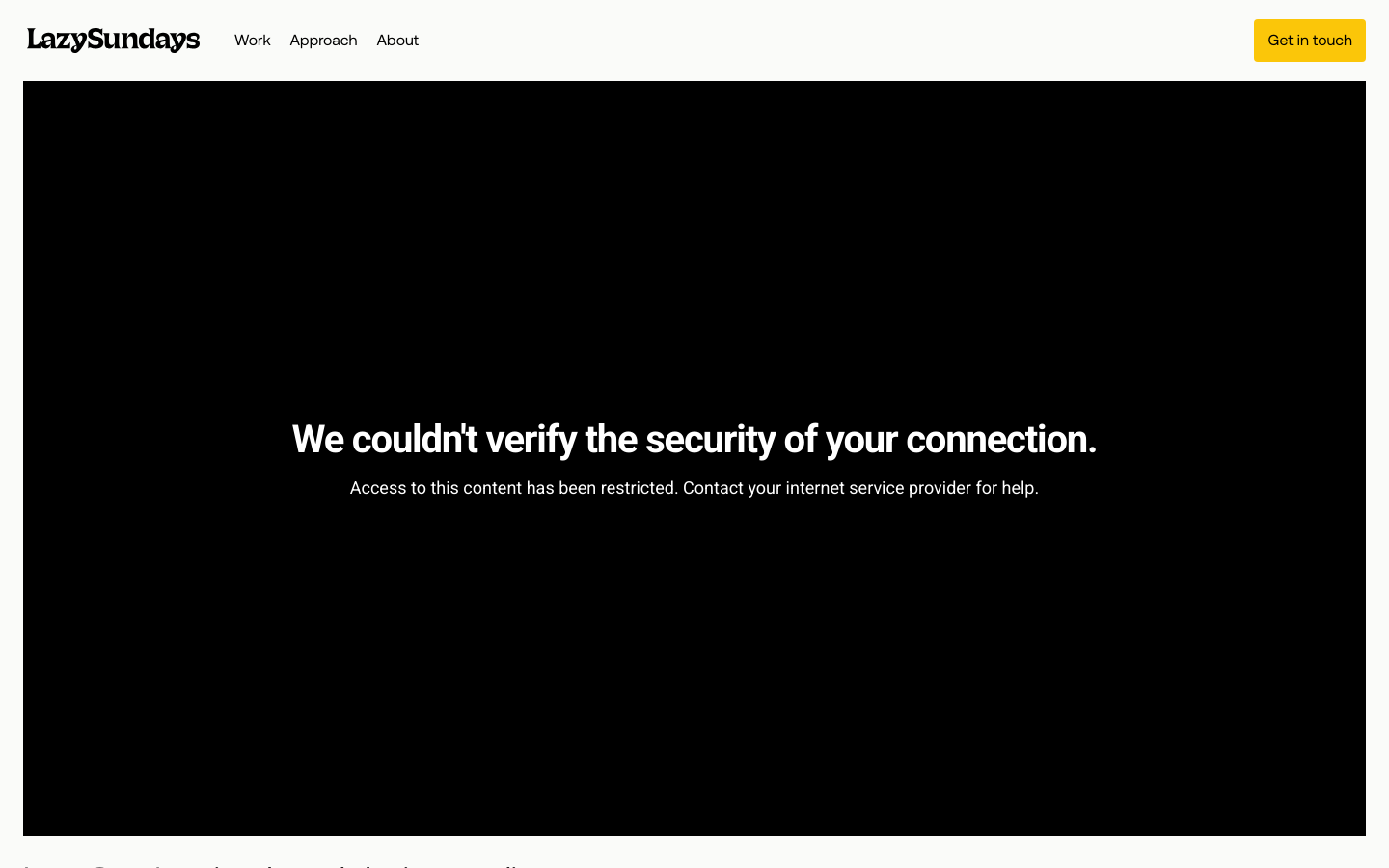Click the word 'security' in the heading
The height and width of the screenshot is (868, 1389).
[711, 440]
